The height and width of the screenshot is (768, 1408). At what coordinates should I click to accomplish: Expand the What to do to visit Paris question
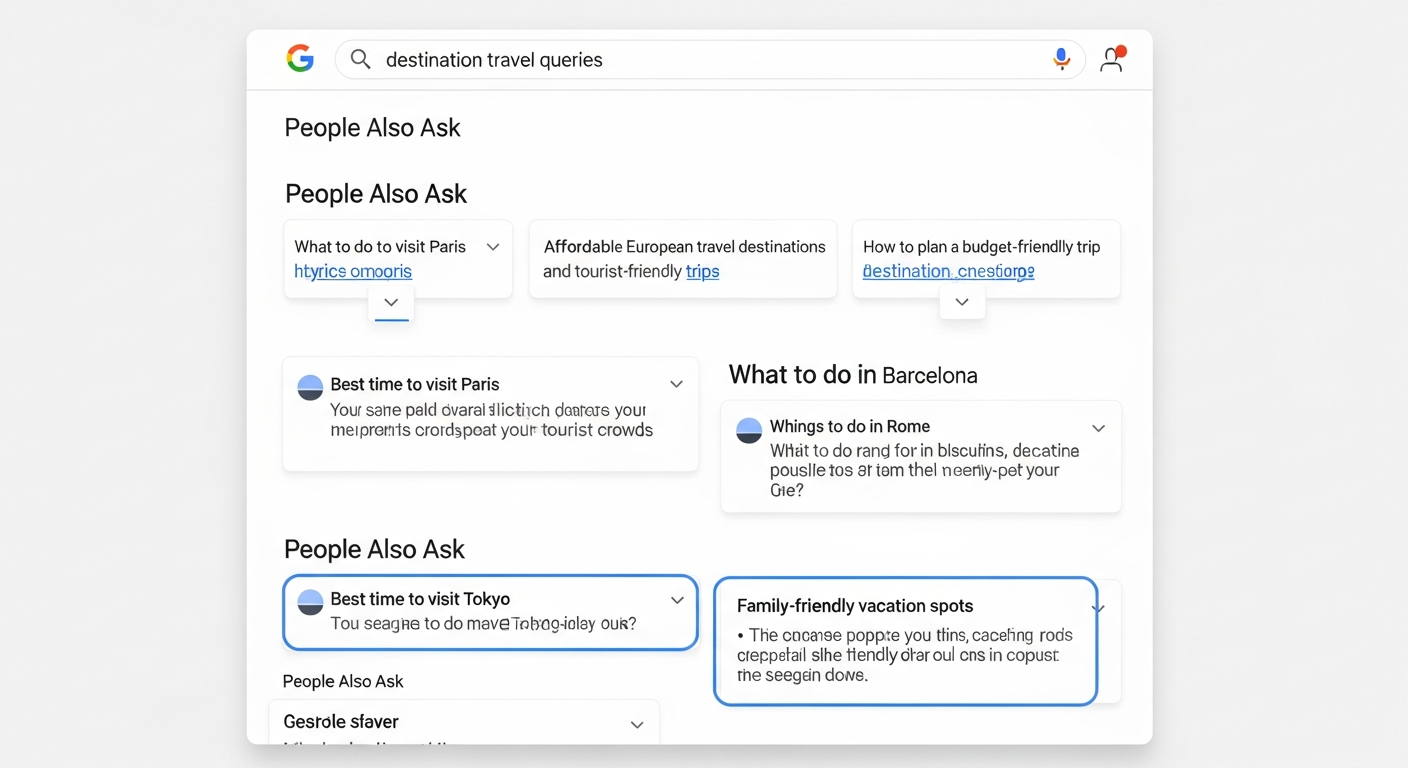(x=493, y=245)
